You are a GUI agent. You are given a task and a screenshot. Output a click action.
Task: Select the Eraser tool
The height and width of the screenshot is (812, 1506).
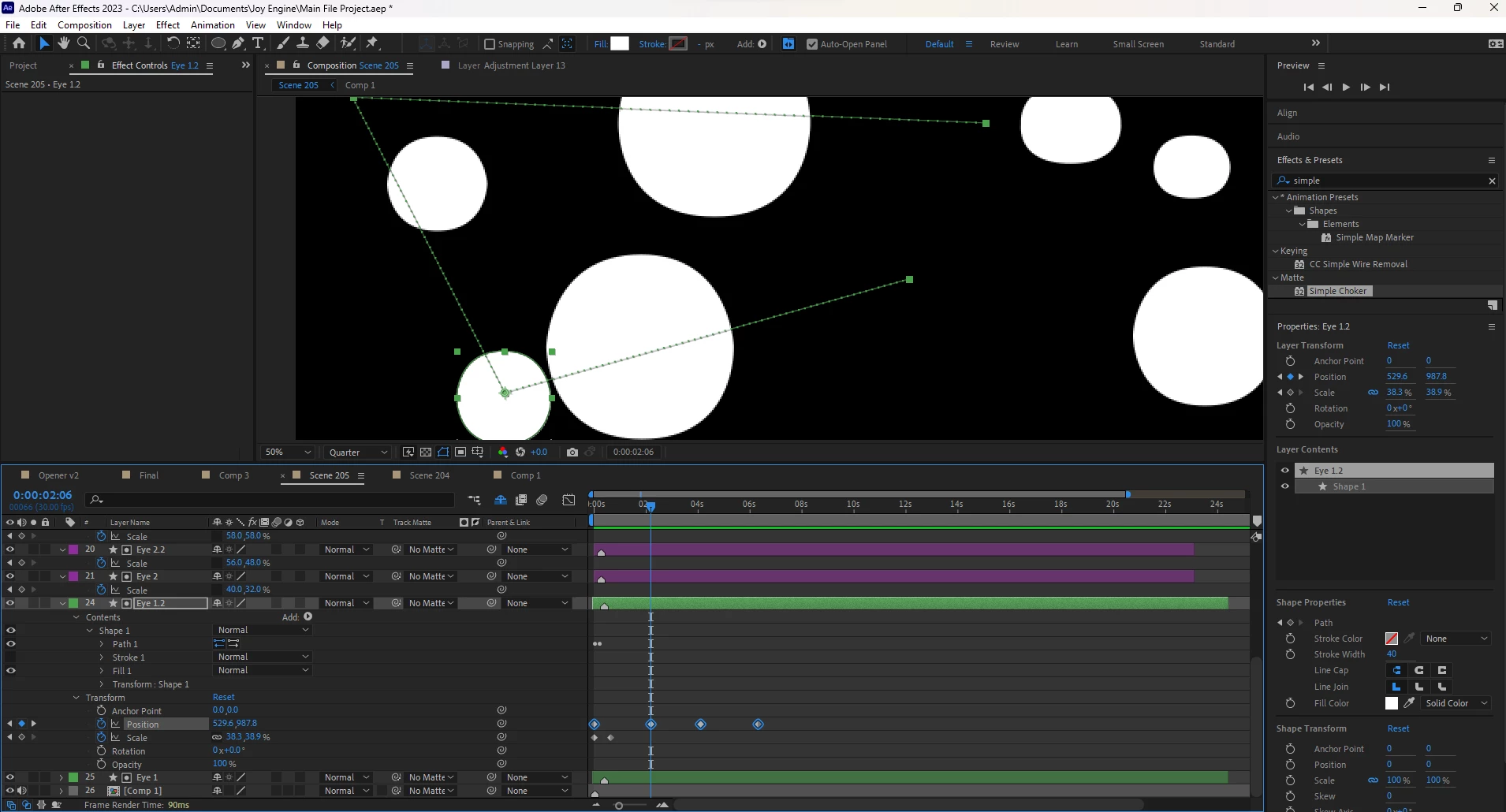[323, 43]
